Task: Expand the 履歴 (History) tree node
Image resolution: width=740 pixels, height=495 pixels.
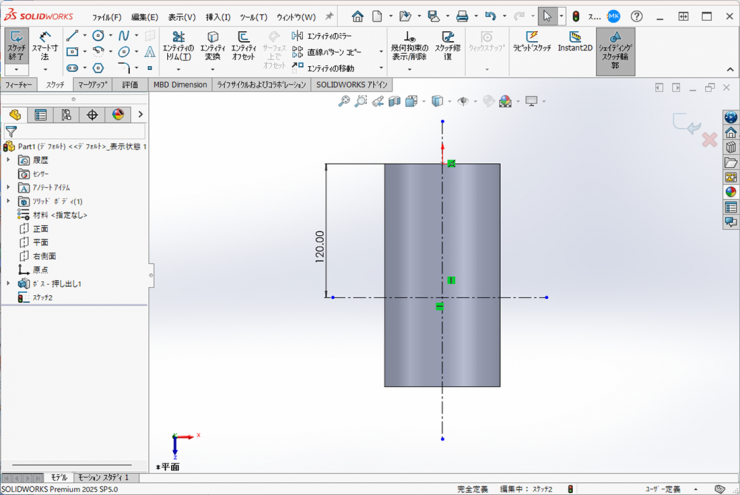Action: tap(9, 160)
